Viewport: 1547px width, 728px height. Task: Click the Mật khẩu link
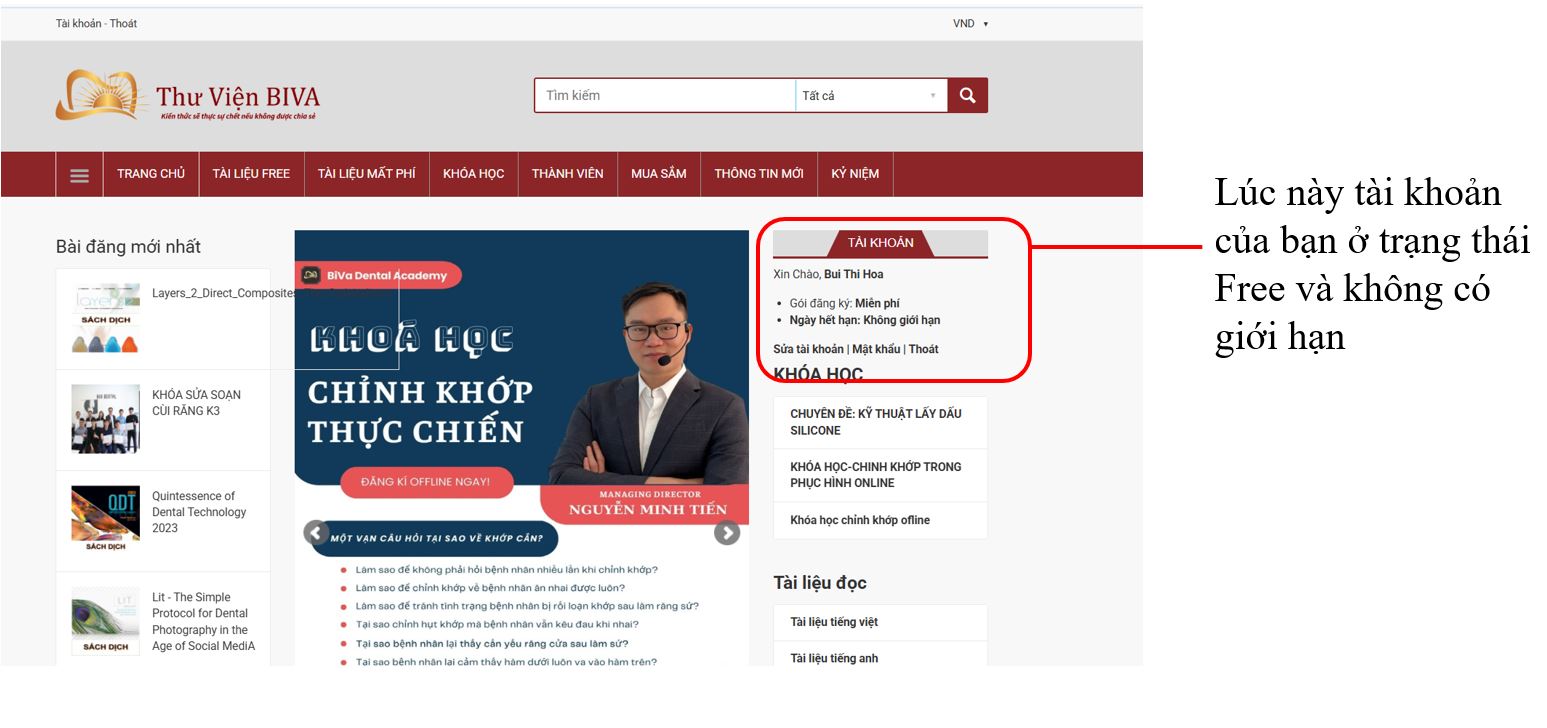click(876, 349)
